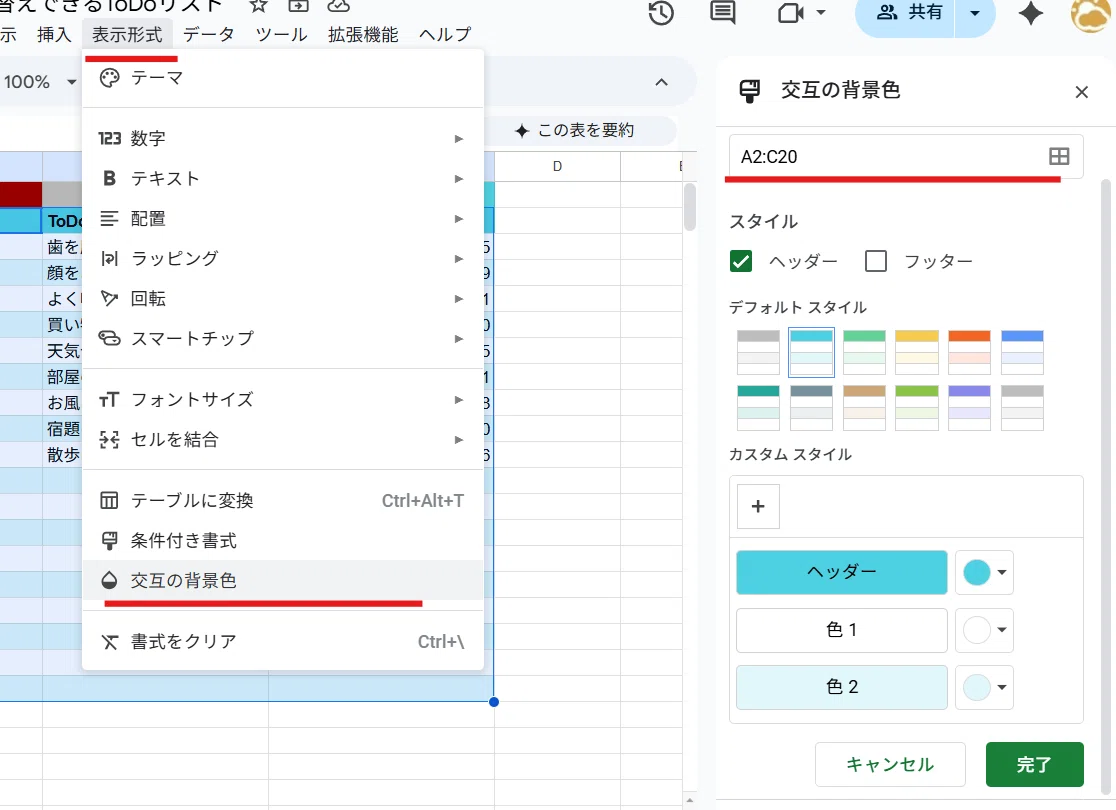1116x810 pixels.
Task: Click the rotation icon in the menu
Action: pos(109,298)
